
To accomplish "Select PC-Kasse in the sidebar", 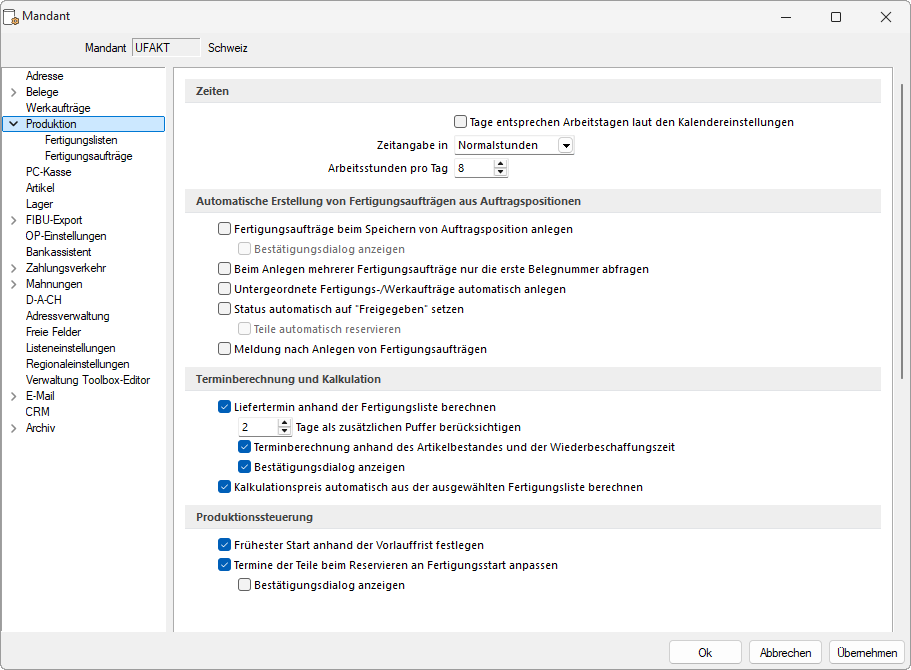I will tap(48, 172).
